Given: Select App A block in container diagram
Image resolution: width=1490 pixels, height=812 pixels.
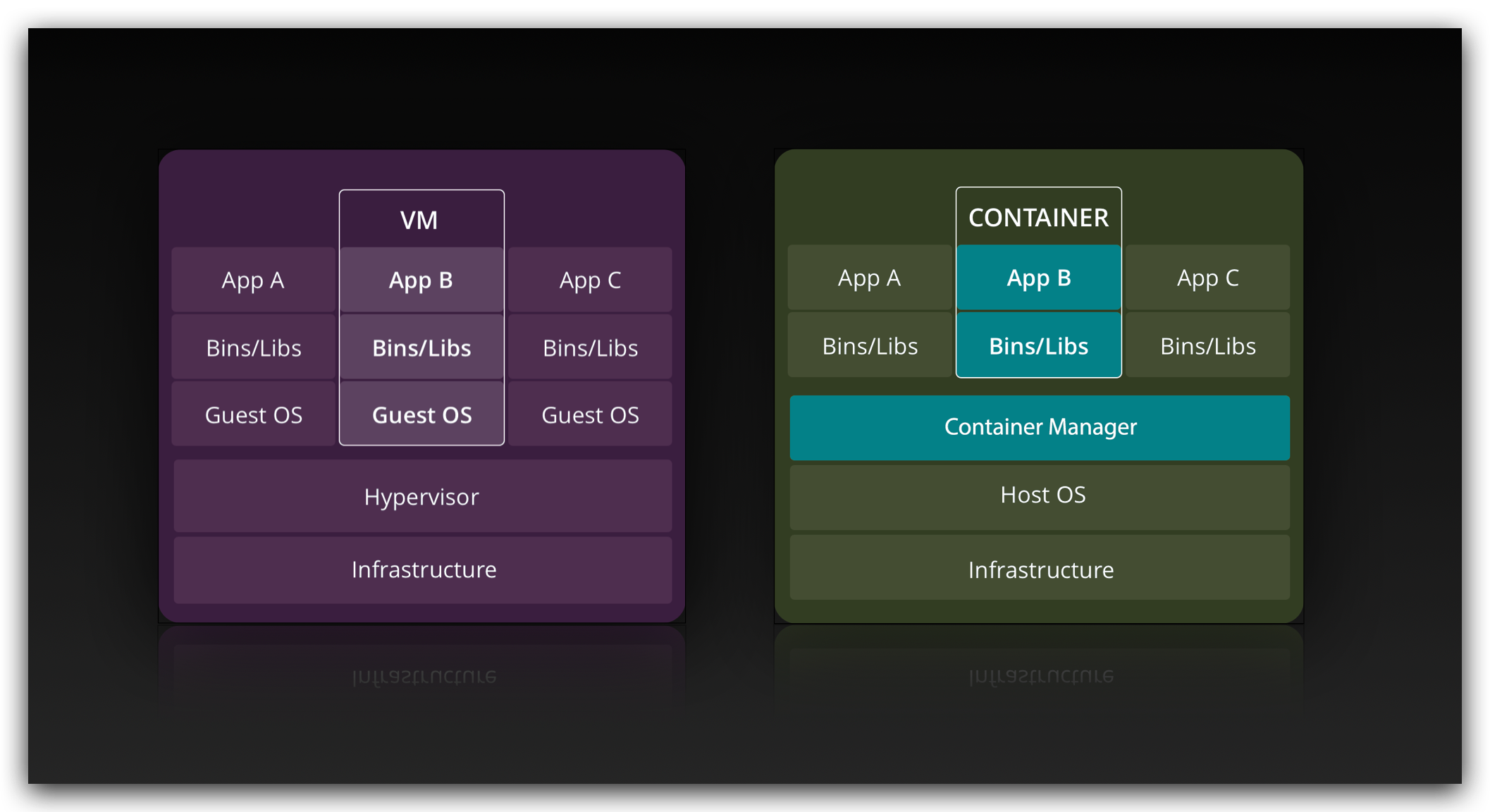Looking at the screenshot, I should click(x=869, y=278).
